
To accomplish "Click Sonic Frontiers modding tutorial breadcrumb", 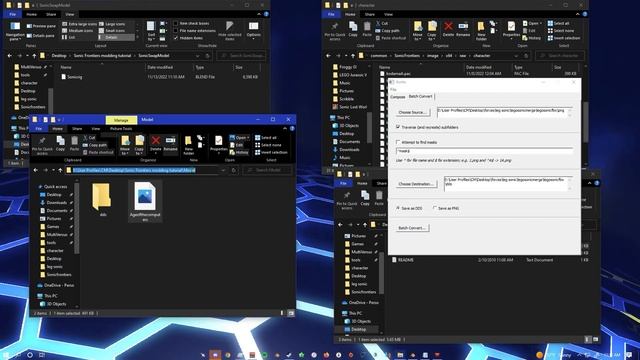I will [x=102, y=56].
